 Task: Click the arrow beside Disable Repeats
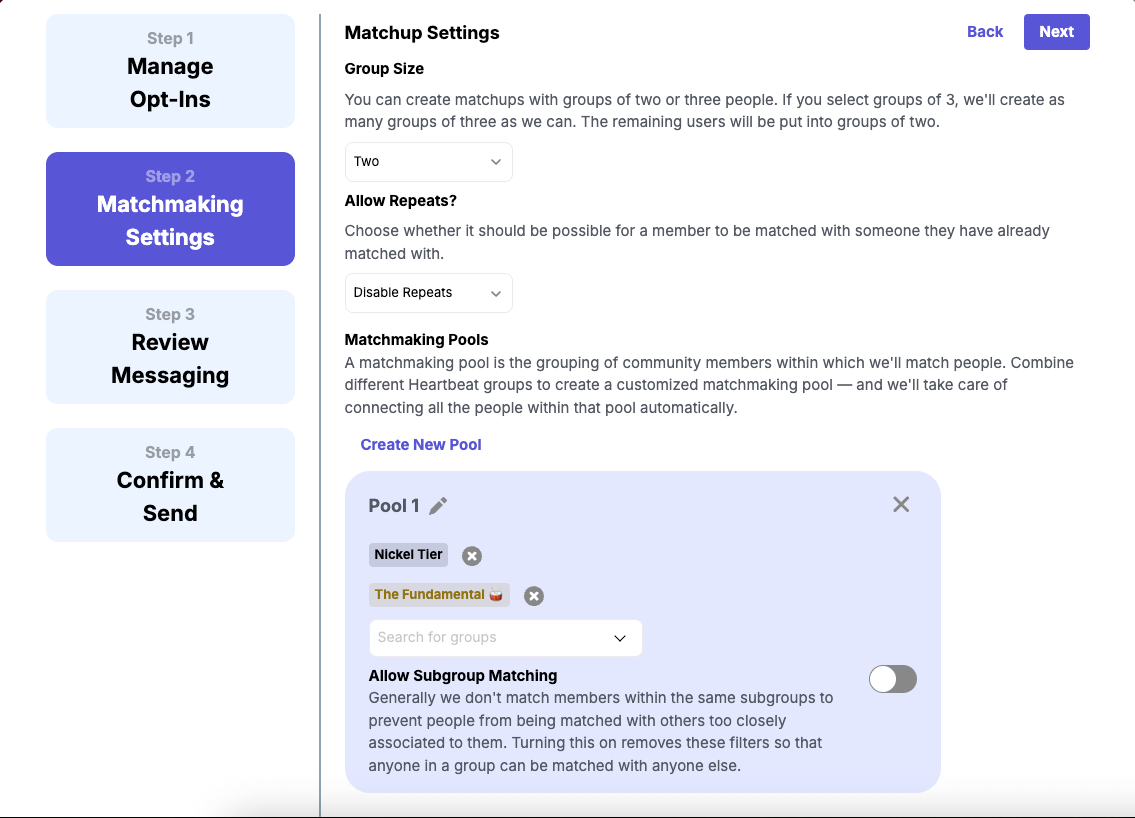496,293
